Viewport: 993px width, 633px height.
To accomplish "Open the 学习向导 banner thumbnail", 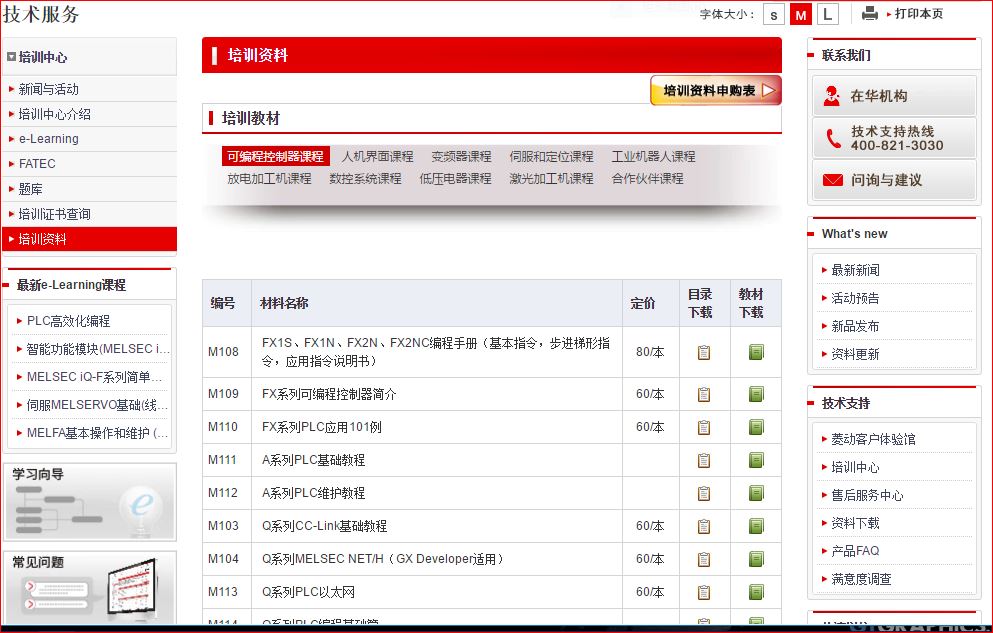I will (89, 502).
